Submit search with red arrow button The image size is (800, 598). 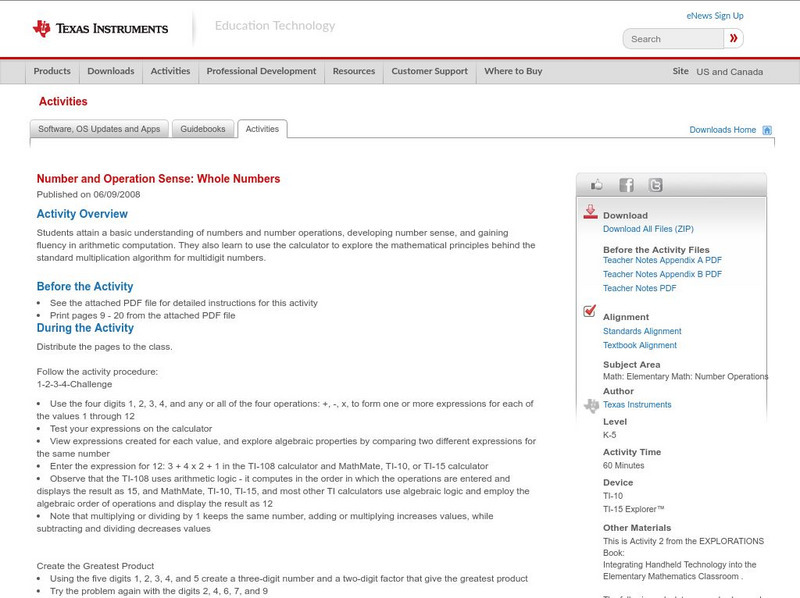[733, 39]
